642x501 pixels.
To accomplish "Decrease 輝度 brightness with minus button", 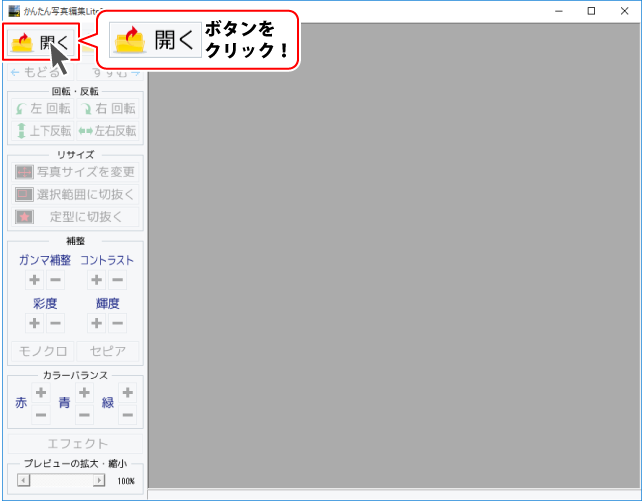I will click(x=118, y=323).
